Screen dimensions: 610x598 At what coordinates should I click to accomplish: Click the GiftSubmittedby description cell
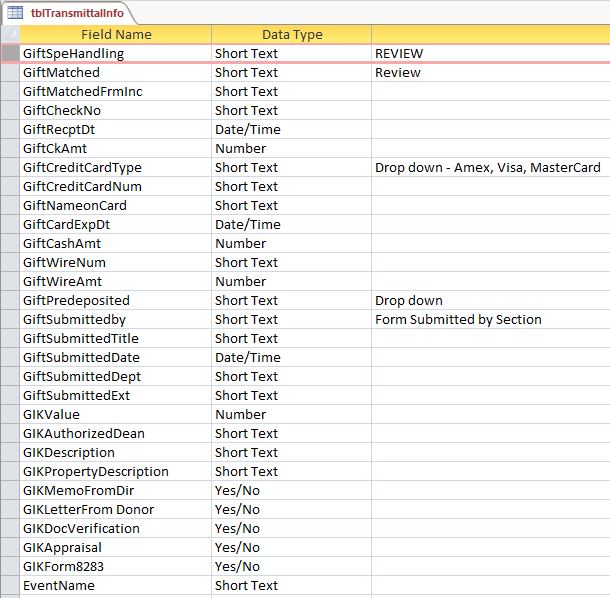tap(488, 319)
